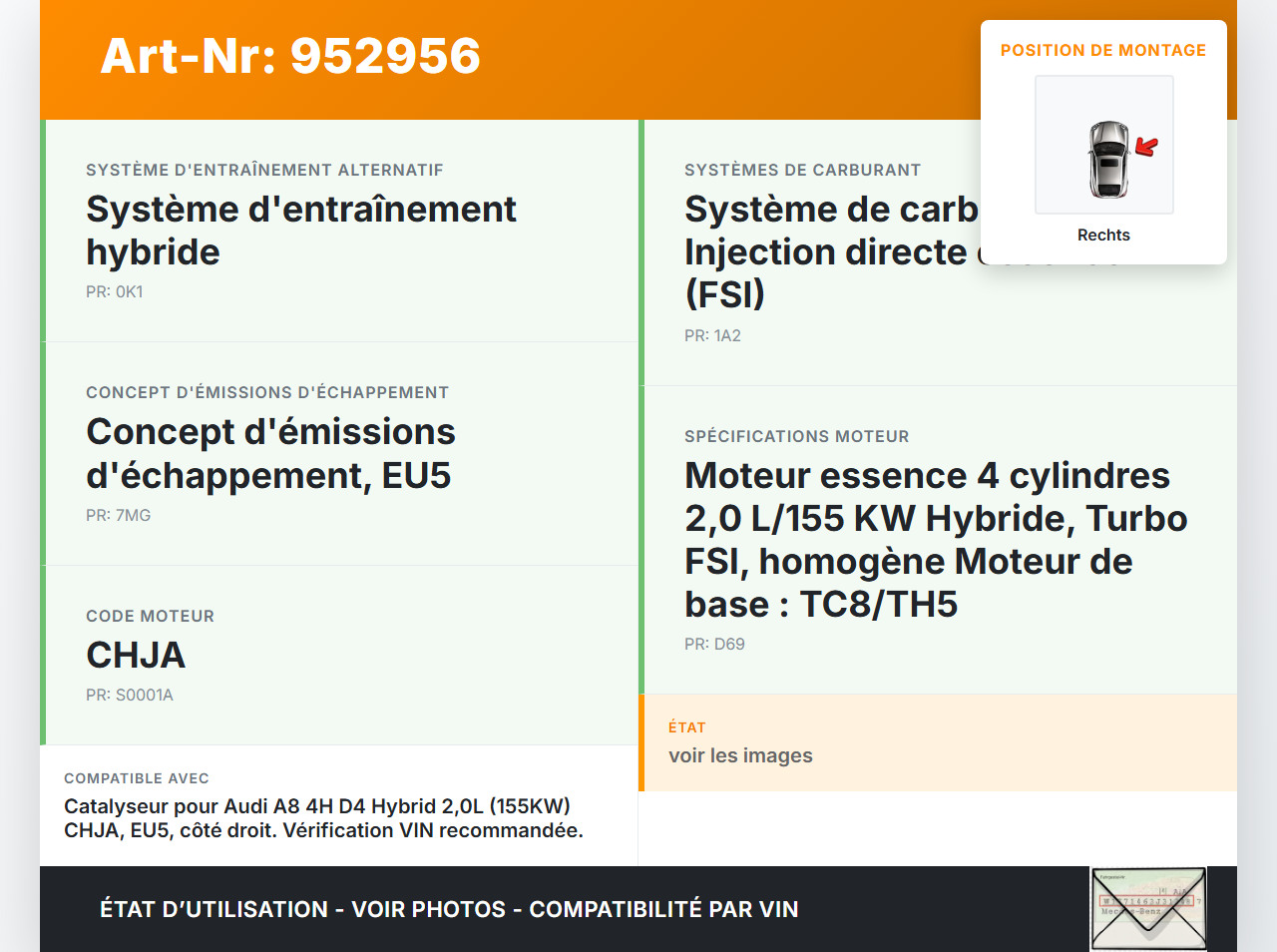Click the Art-Nr: 952956 title
Viewport: 1277px width, 952px height.
pyautogui.click(x=290, y=56)
